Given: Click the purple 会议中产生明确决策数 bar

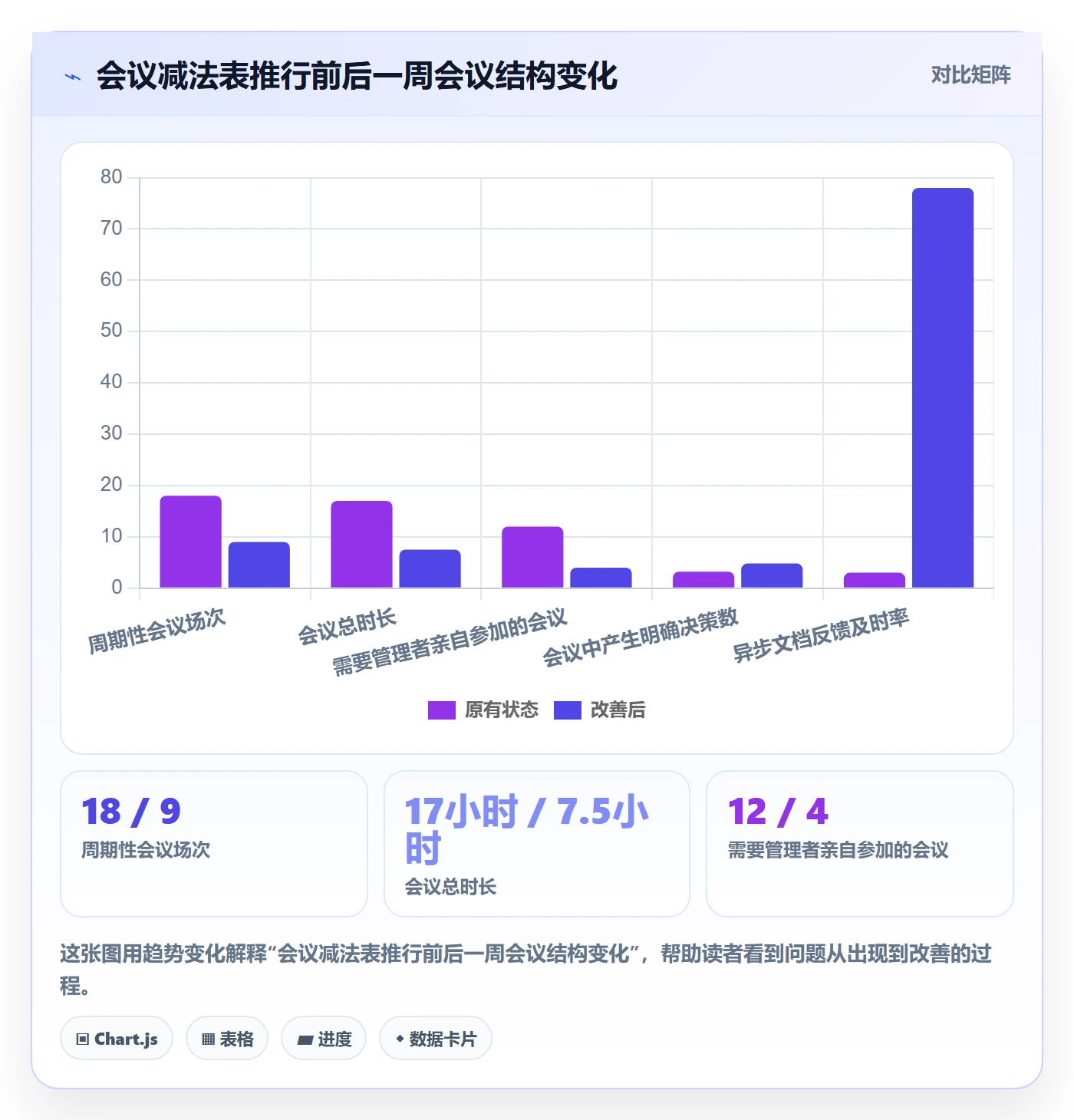Looking at the screenshot, I should click(x=703, y=580).
